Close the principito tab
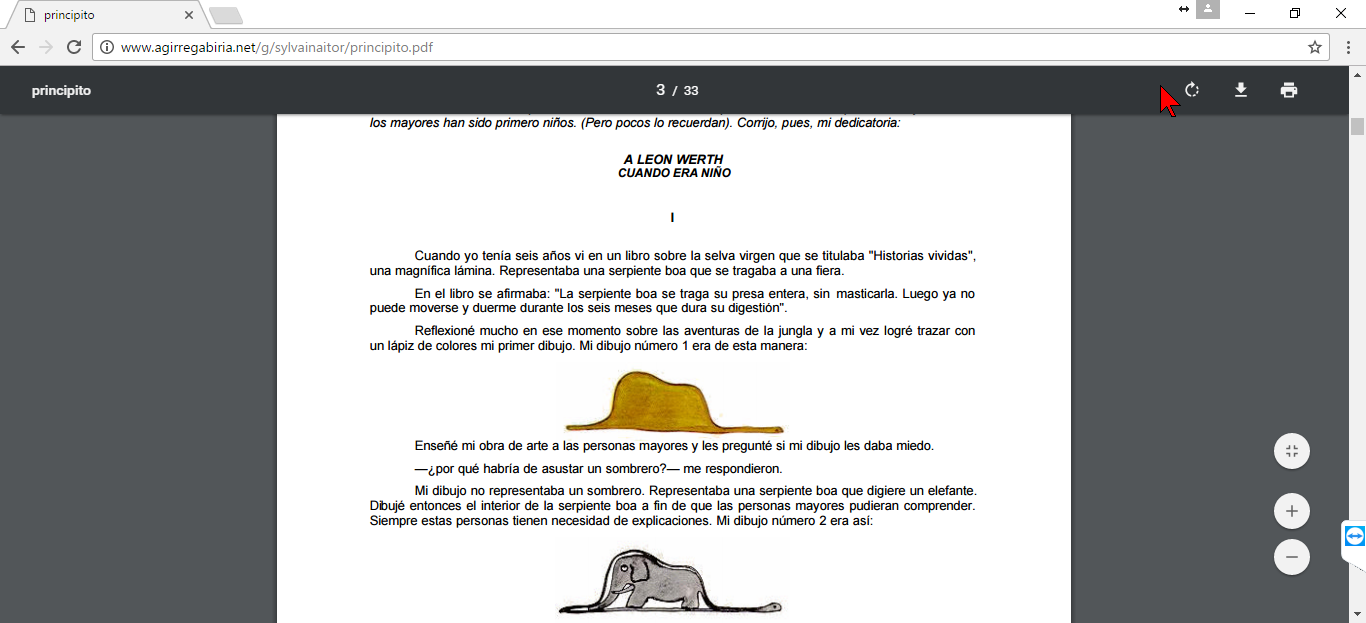The image size is (1366, 623). tap(189, 15)
